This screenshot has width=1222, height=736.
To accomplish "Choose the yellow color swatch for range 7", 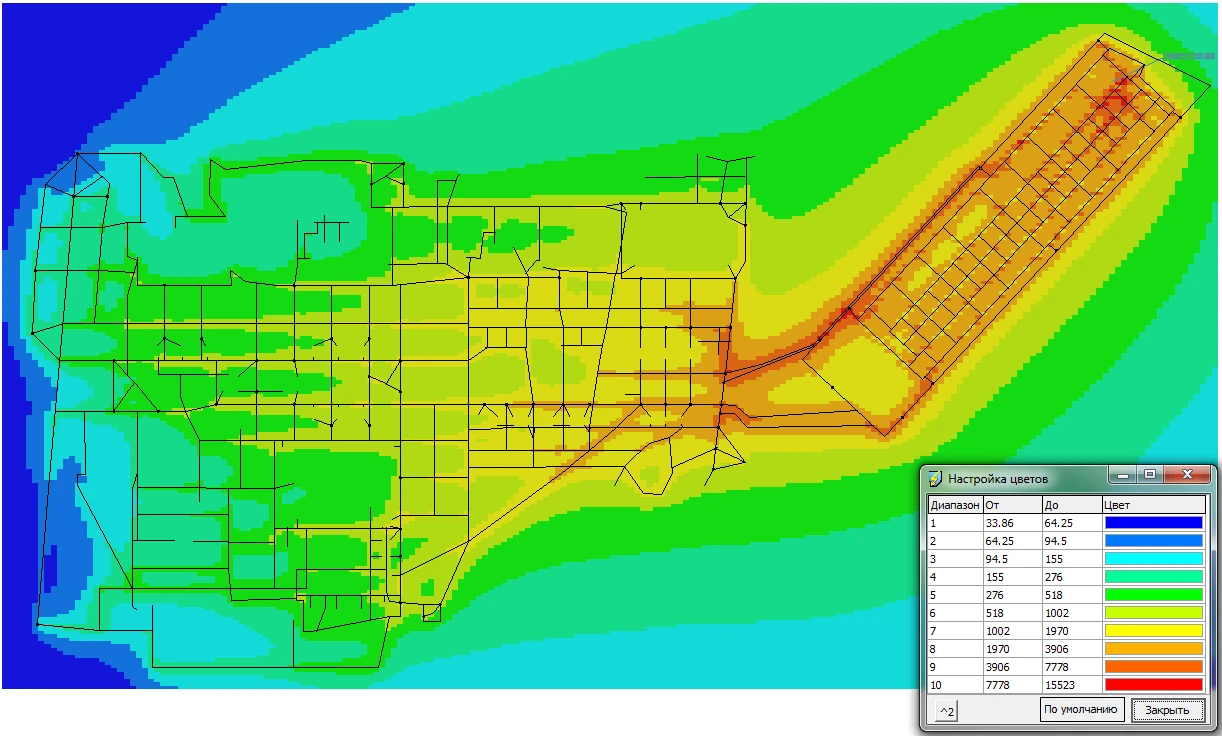I will pos(1153,630).
